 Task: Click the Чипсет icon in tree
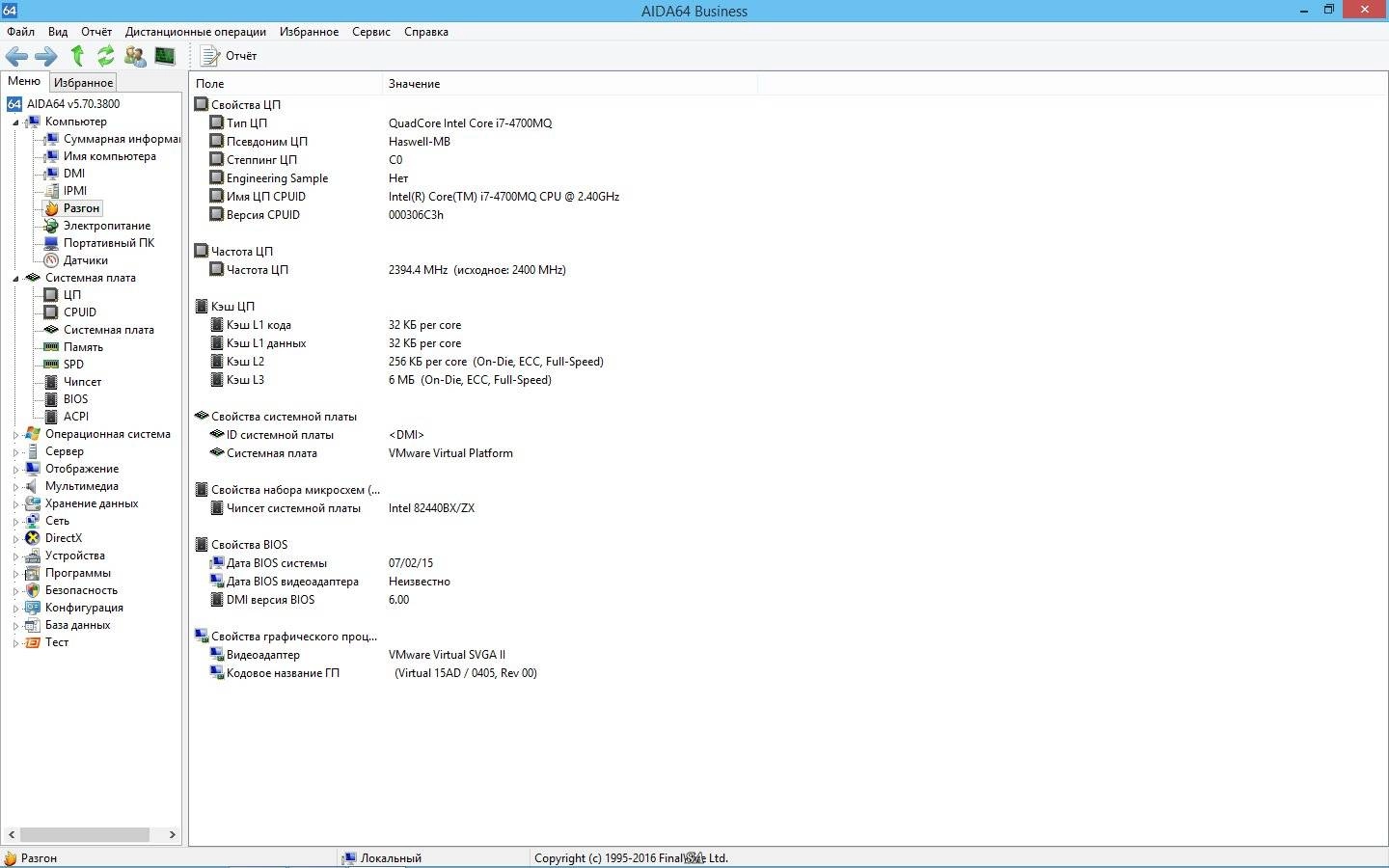pos(51,382)
